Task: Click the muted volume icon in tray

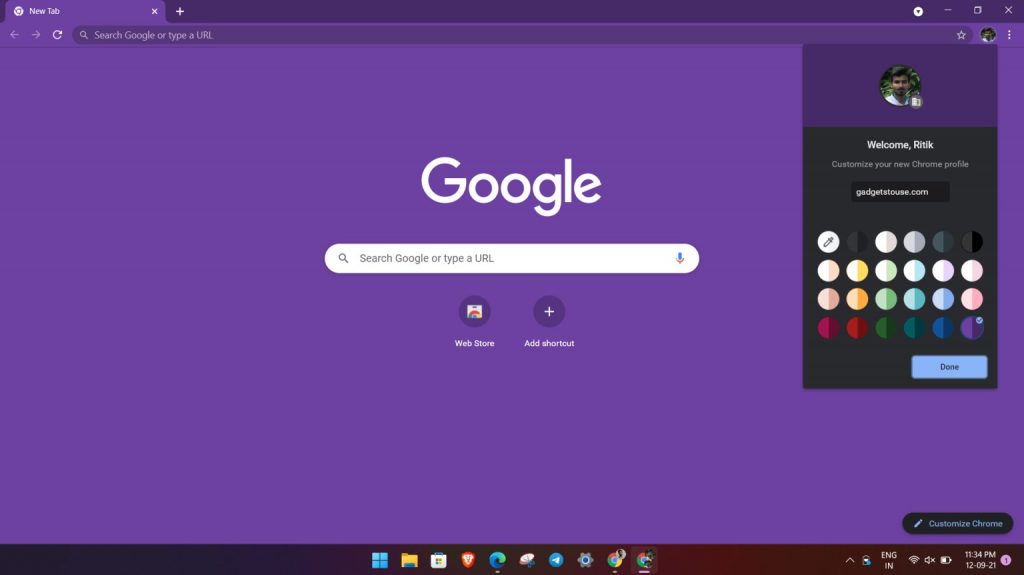Action: click(929, 560)
